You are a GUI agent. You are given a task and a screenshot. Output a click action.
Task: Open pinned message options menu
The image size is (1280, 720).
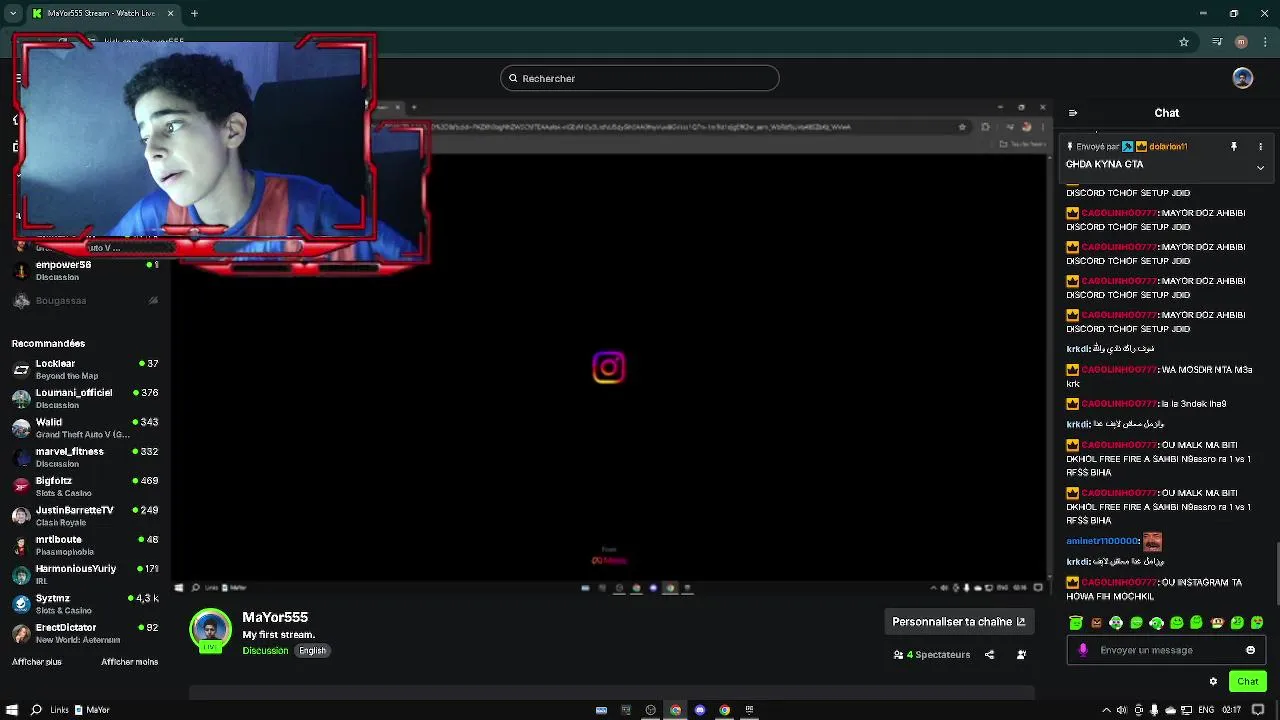pos(1260,147)
